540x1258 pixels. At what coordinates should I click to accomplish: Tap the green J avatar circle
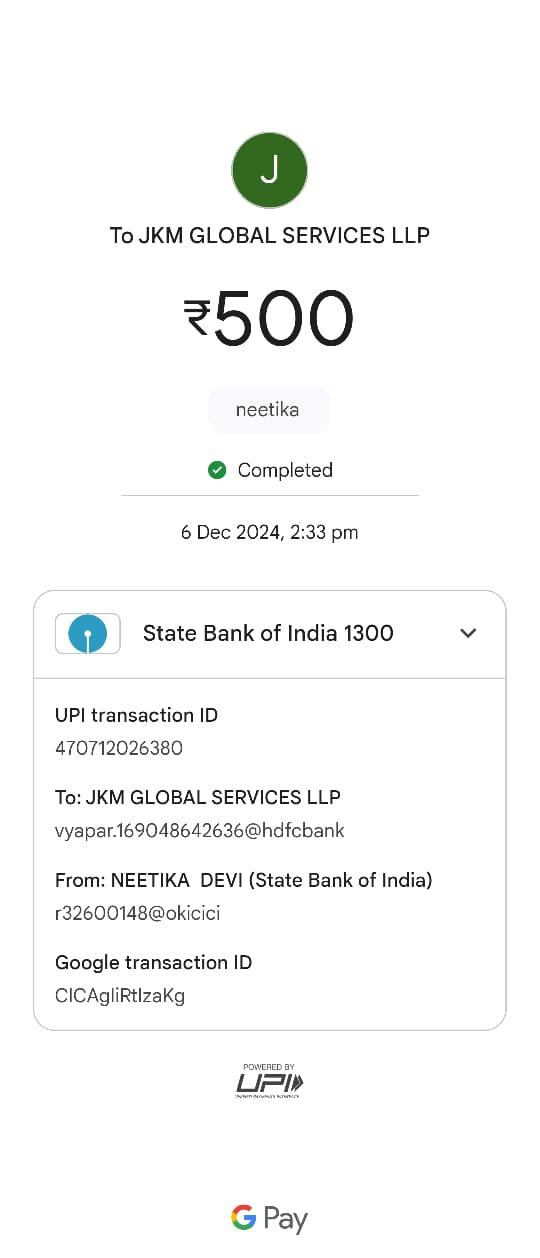(x=269, y=170)
